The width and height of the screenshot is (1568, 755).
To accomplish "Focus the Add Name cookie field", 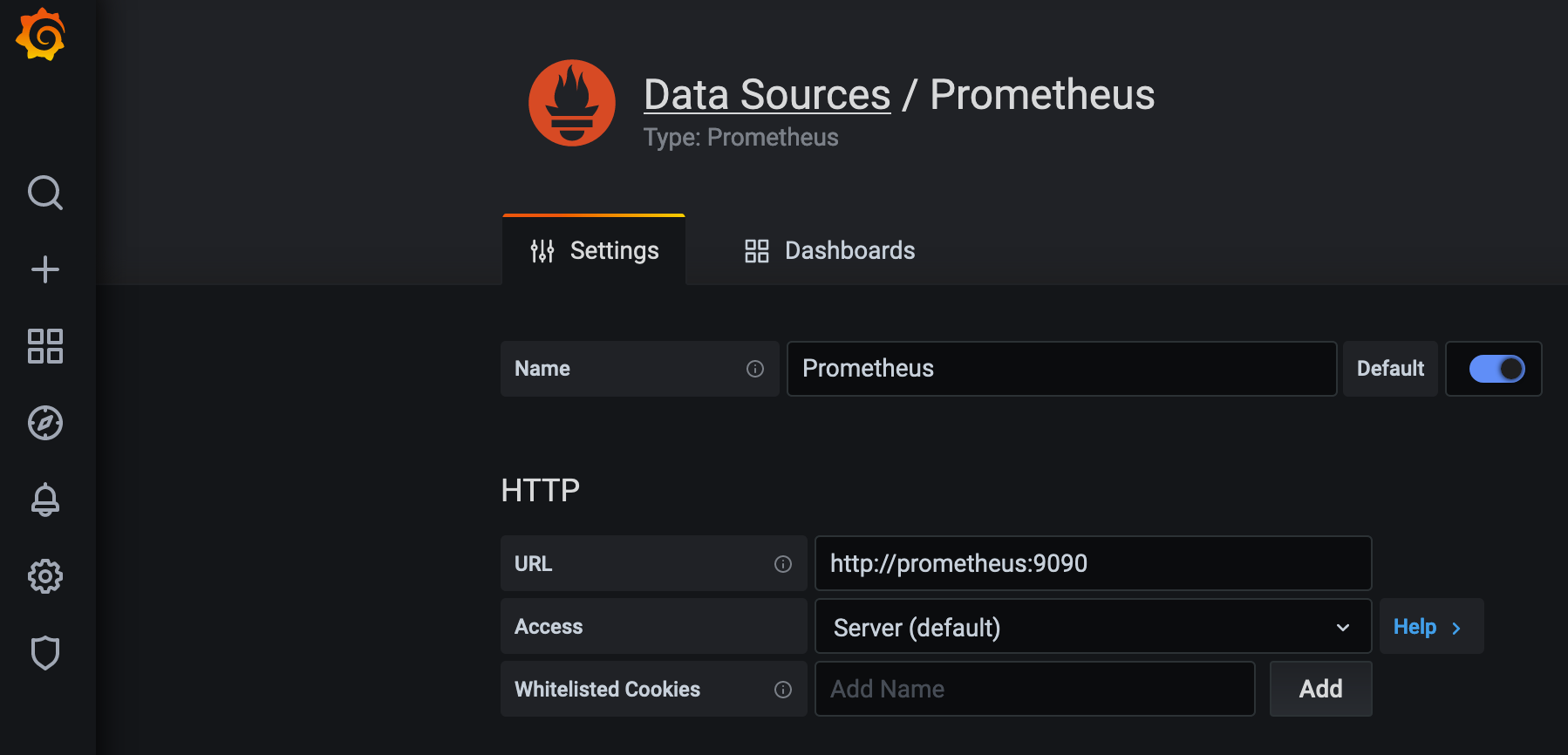I will [1034, 689].
